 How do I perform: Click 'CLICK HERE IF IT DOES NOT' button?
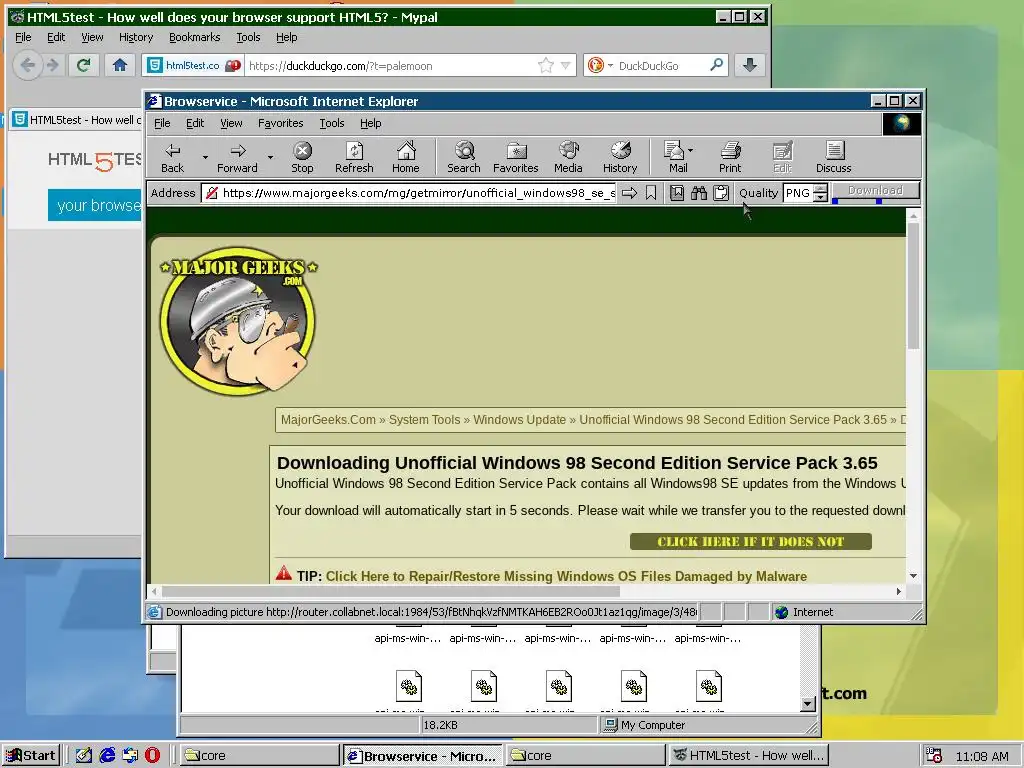click(x=750, y=541)
